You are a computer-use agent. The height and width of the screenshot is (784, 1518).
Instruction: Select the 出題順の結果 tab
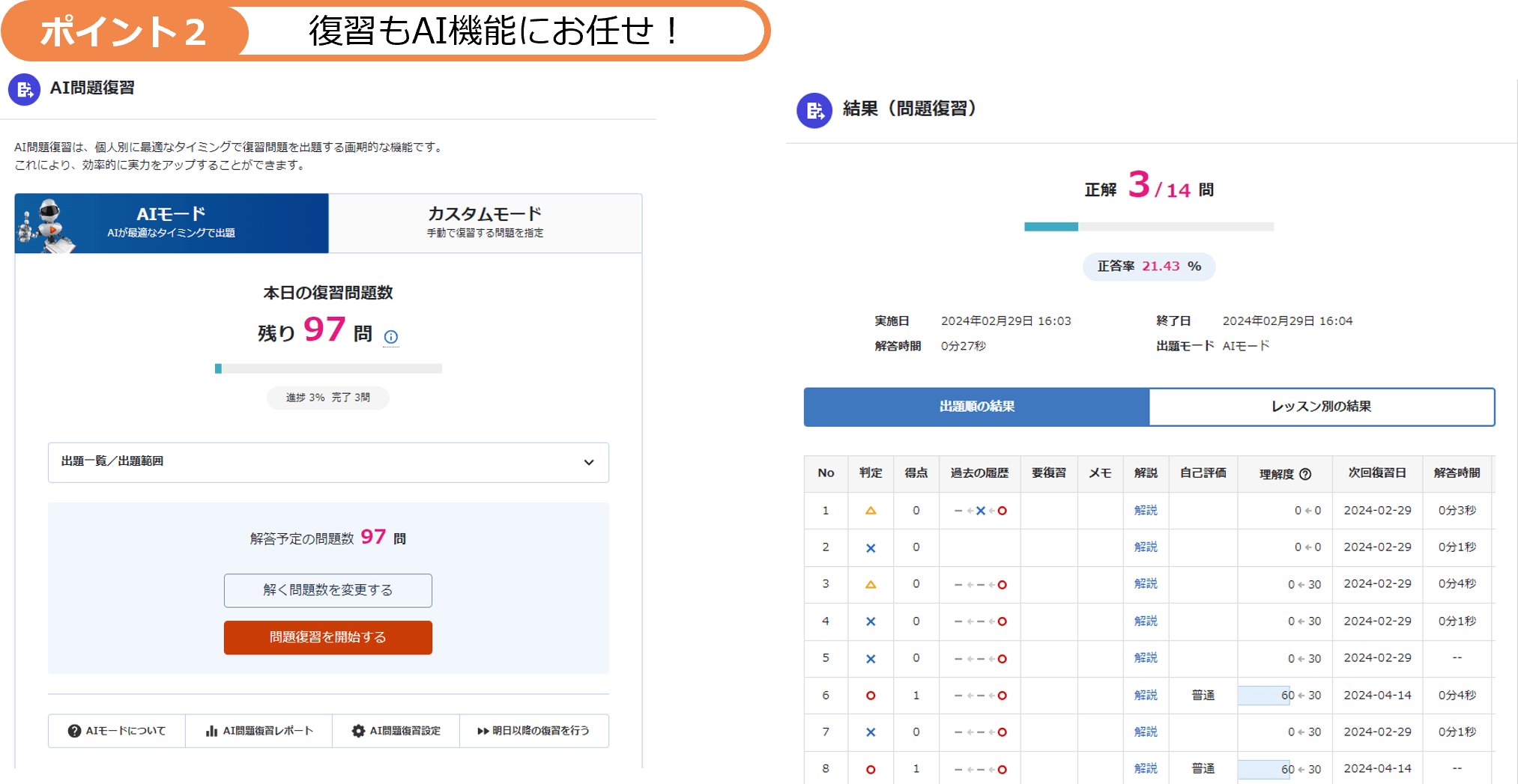tap(976, 407)
